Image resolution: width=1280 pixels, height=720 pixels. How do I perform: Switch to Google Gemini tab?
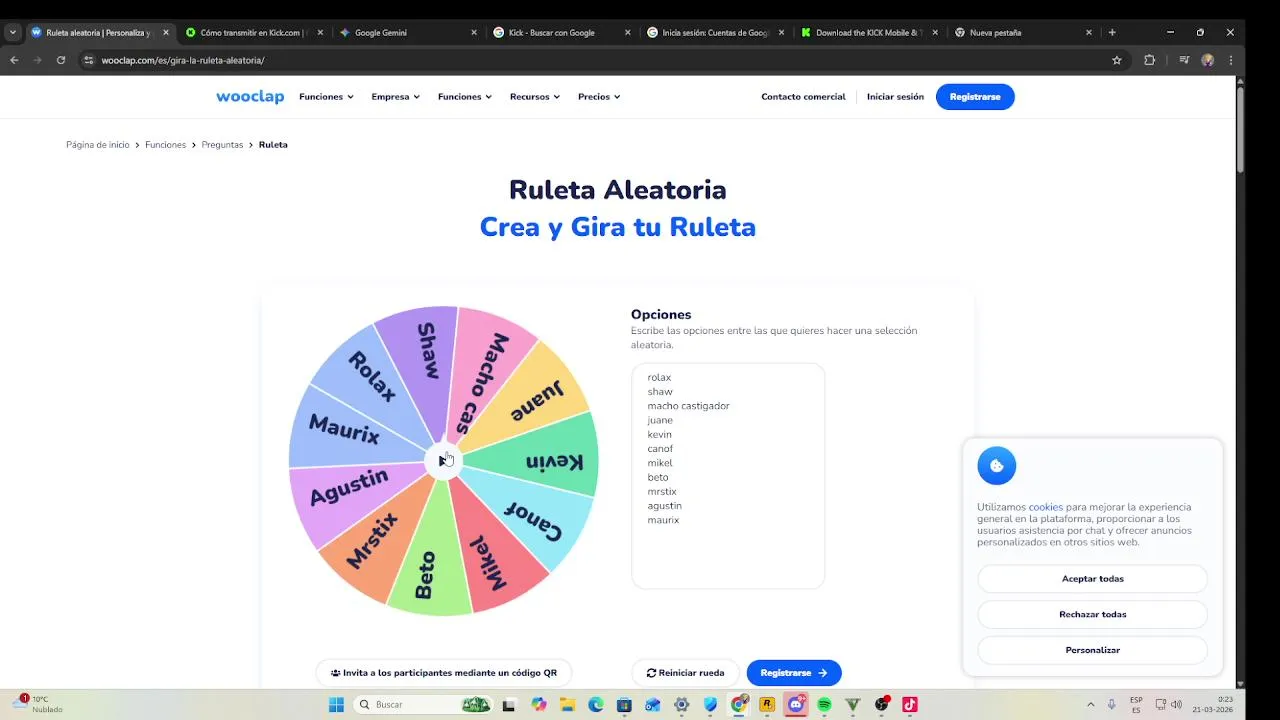(x=407, y=32)
